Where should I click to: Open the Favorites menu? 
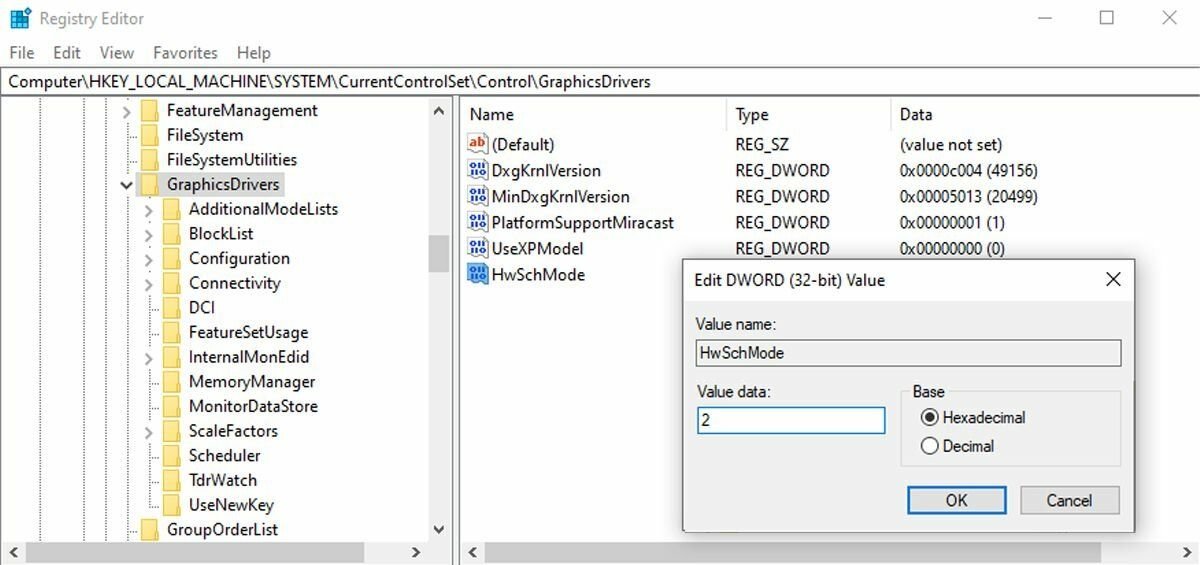pyautogui.click(x=185, y=53)
